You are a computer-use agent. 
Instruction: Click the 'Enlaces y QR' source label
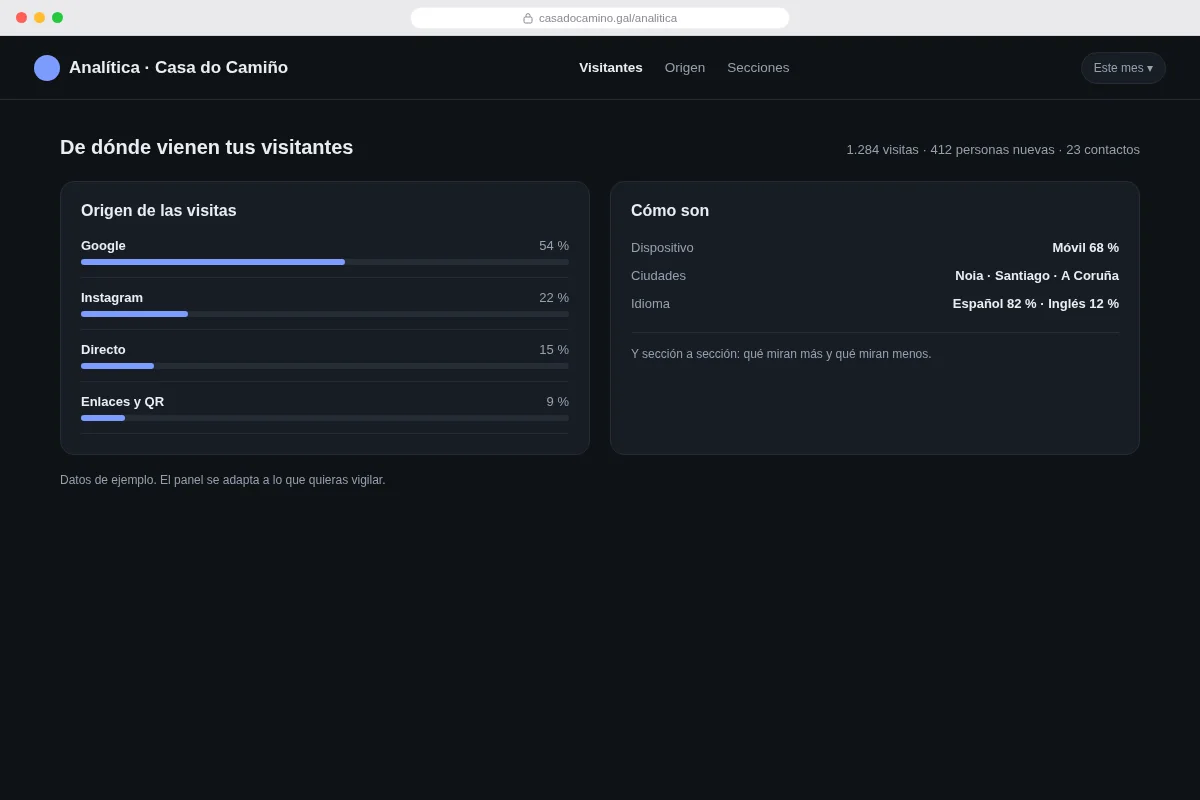122,402
